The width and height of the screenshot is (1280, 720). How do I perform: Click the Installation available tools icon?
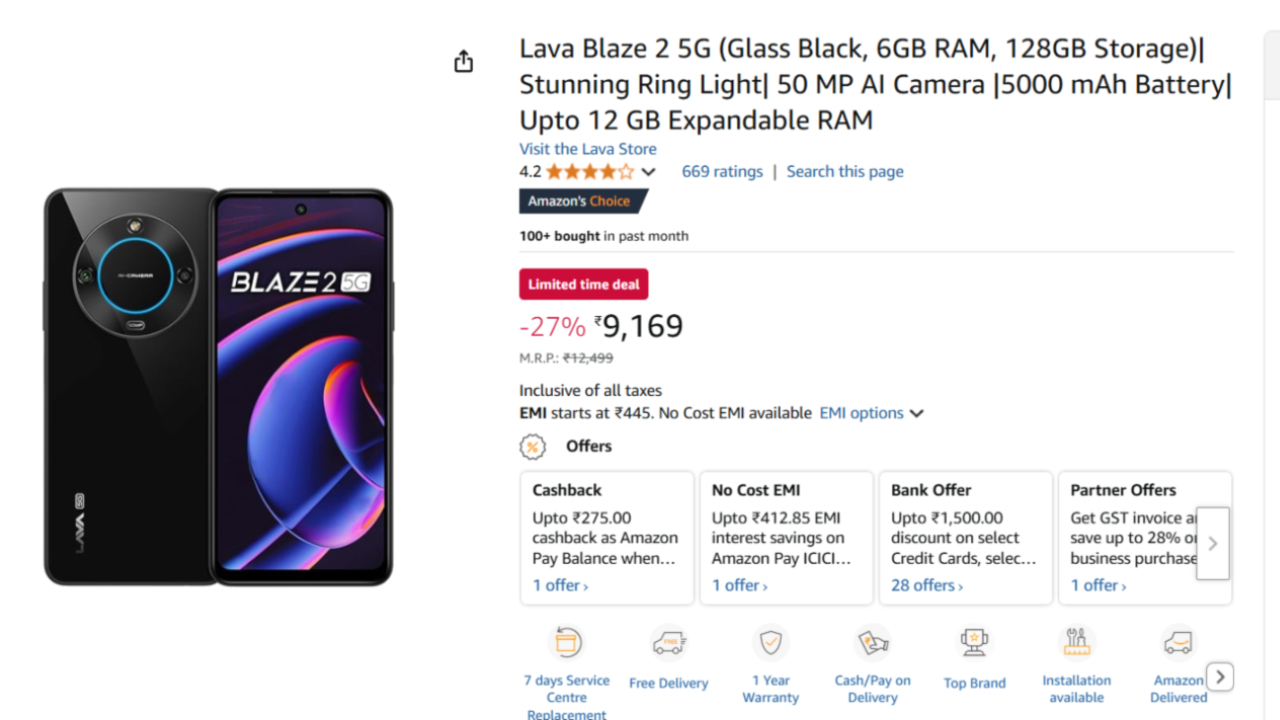(x=1076, y=642)
